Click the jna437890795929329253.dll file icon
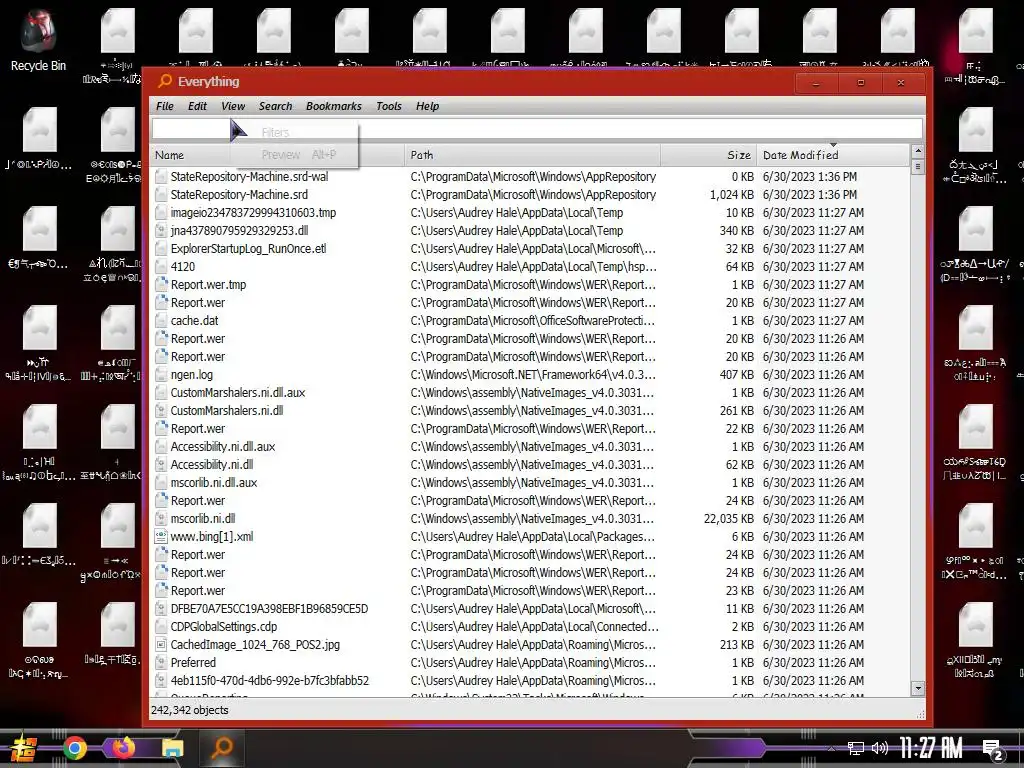1024x768 pixels. [x=161, y=231]
